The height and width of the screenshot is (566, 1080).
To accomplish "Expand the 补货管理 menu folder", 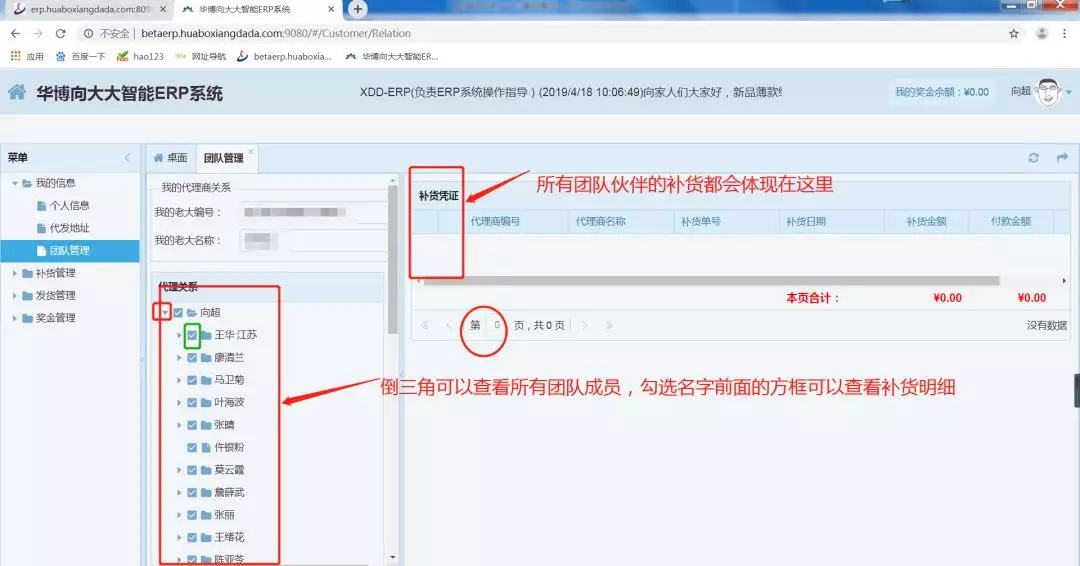I will pyautogui.click(x=14, y=273).
